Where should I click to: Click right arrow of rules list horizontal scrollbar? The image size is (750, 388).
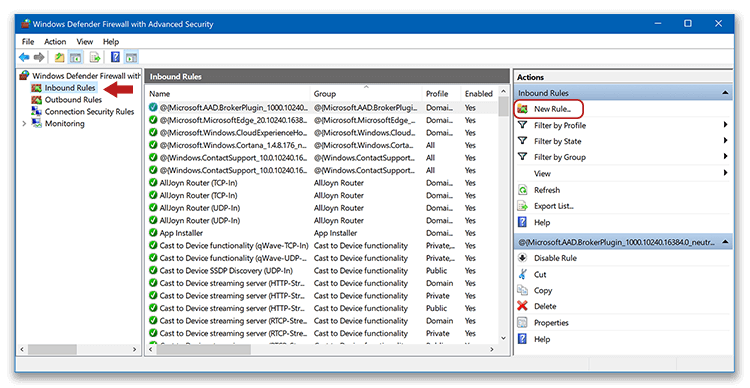pos(492,350)
